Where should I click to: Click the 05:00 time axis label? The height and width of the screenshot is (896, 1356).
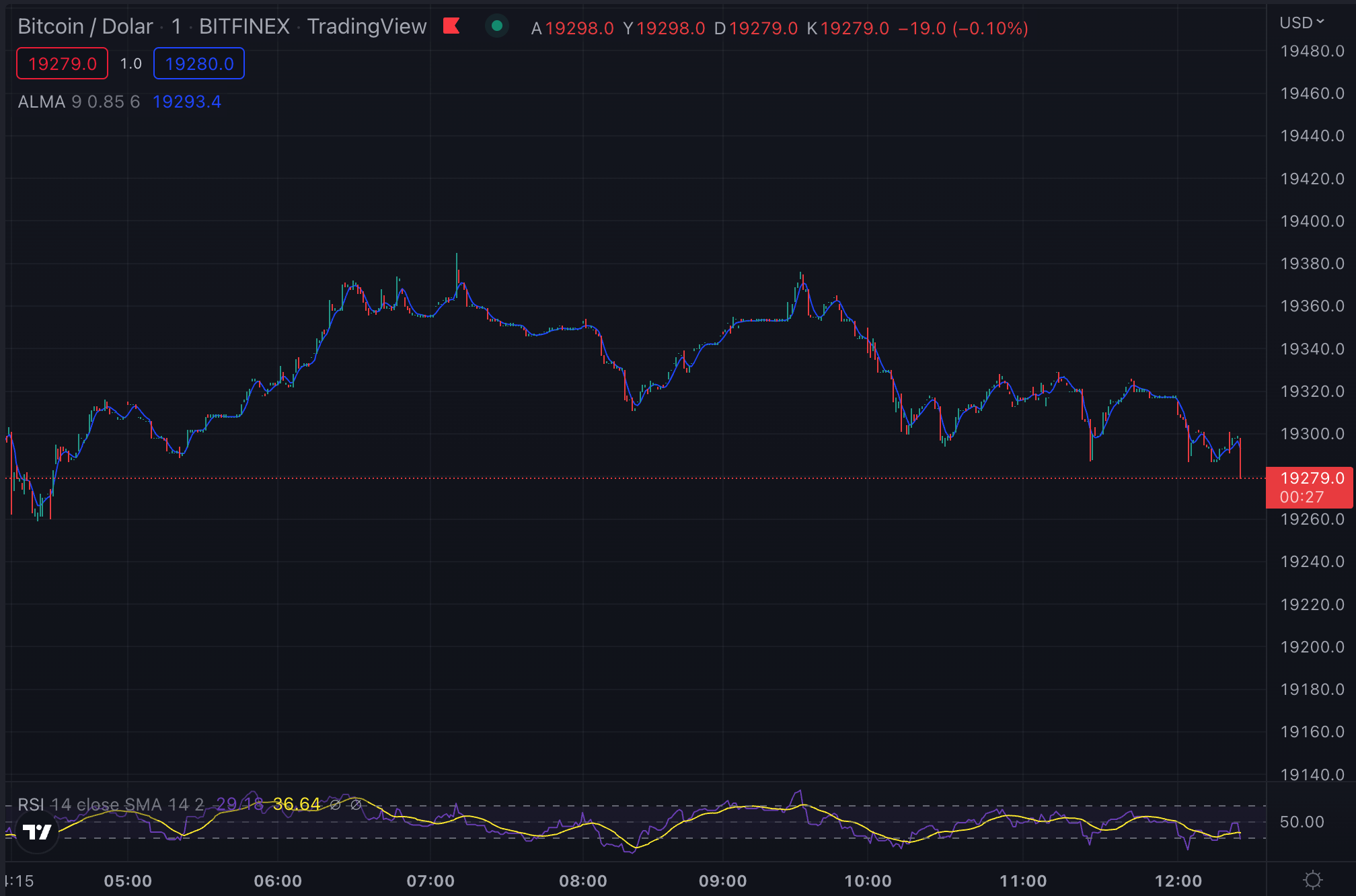click(128, 881)
